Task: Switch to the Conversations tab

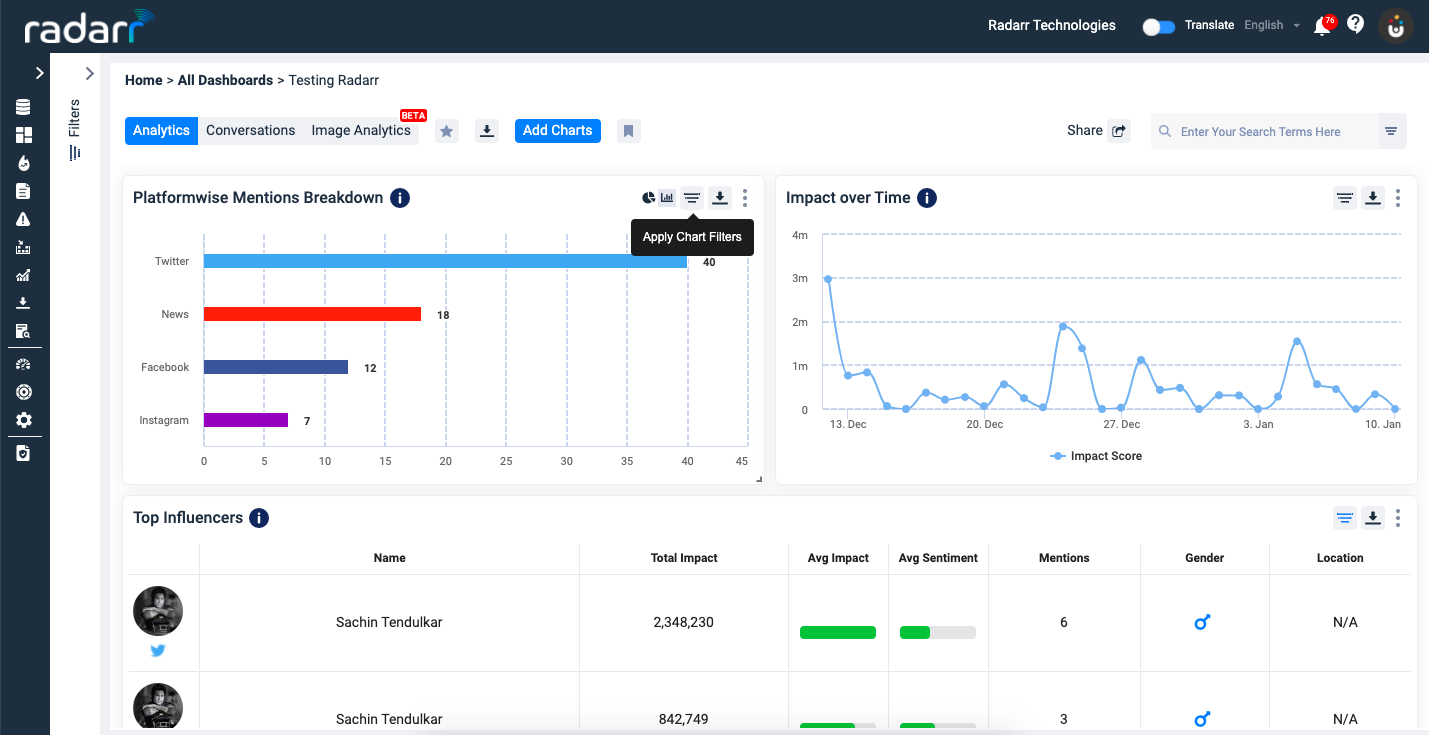Action: point(251,130)
